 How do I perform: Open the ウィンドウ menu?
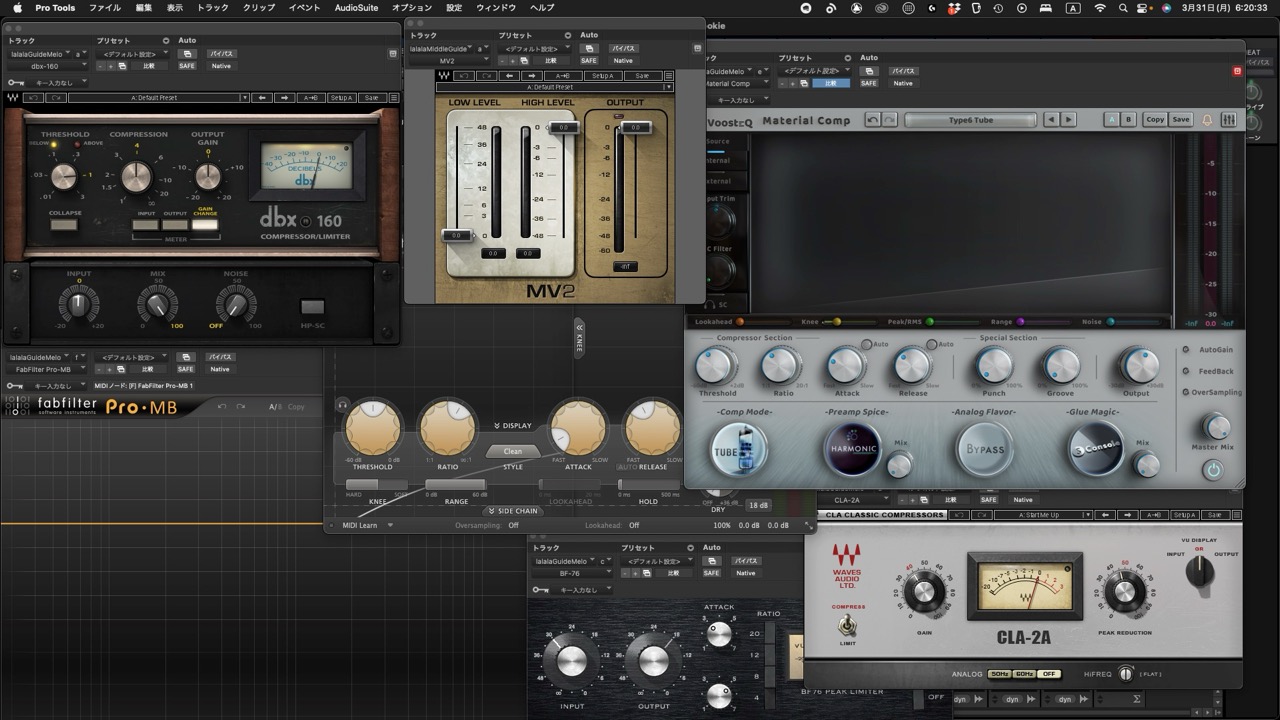coord(496,8)
